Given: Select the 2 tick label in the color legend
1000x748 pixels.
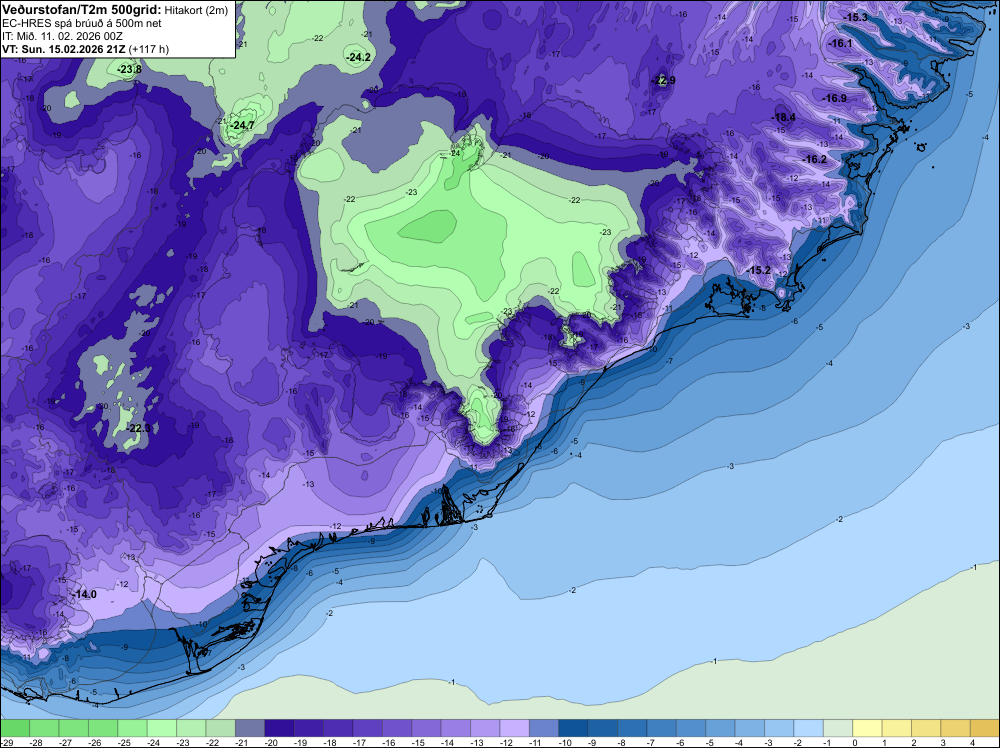Looking at the screenshot, I should coord(913,743).
